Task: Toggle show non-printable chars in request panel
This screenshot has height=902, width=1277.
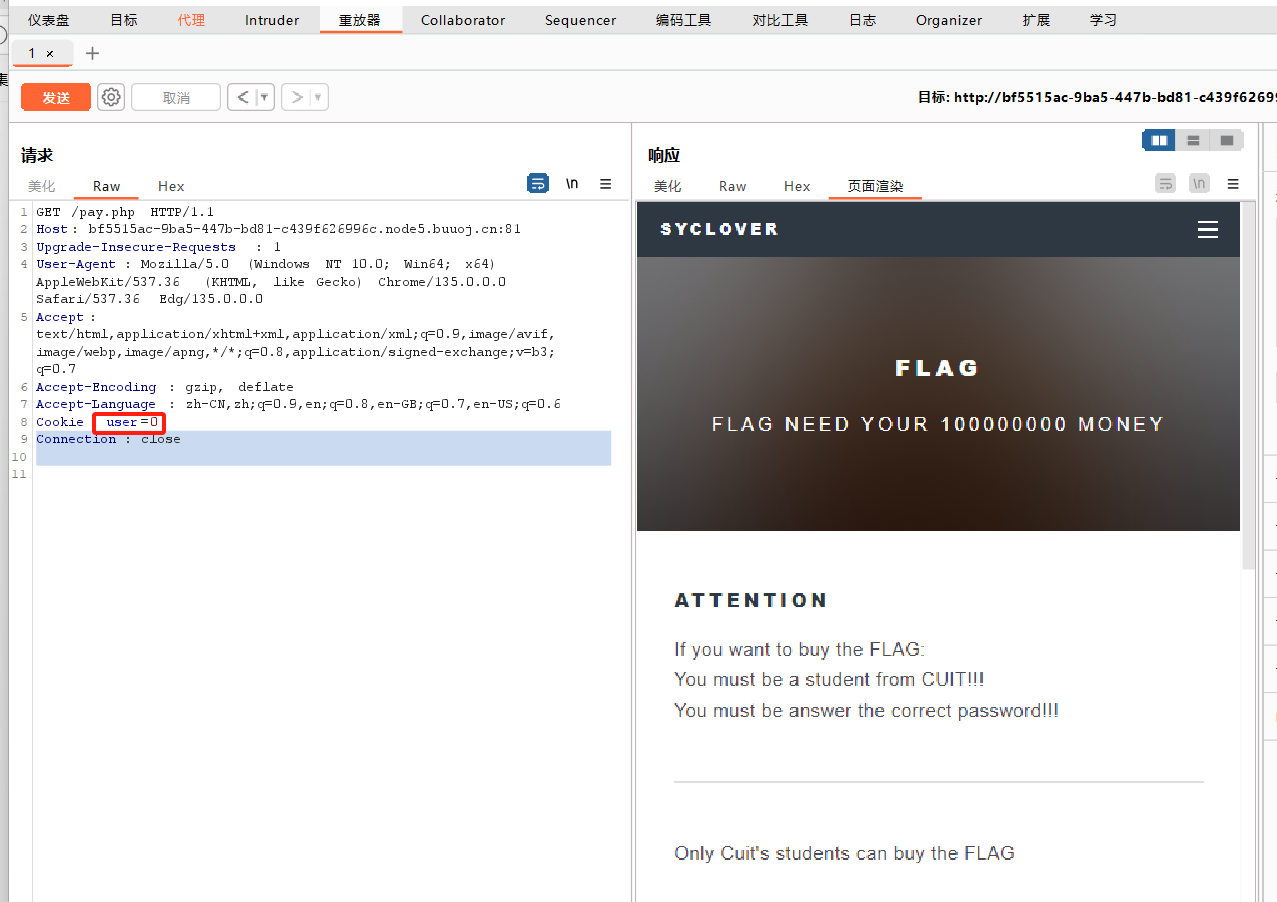Action: [x=572, y=183]
